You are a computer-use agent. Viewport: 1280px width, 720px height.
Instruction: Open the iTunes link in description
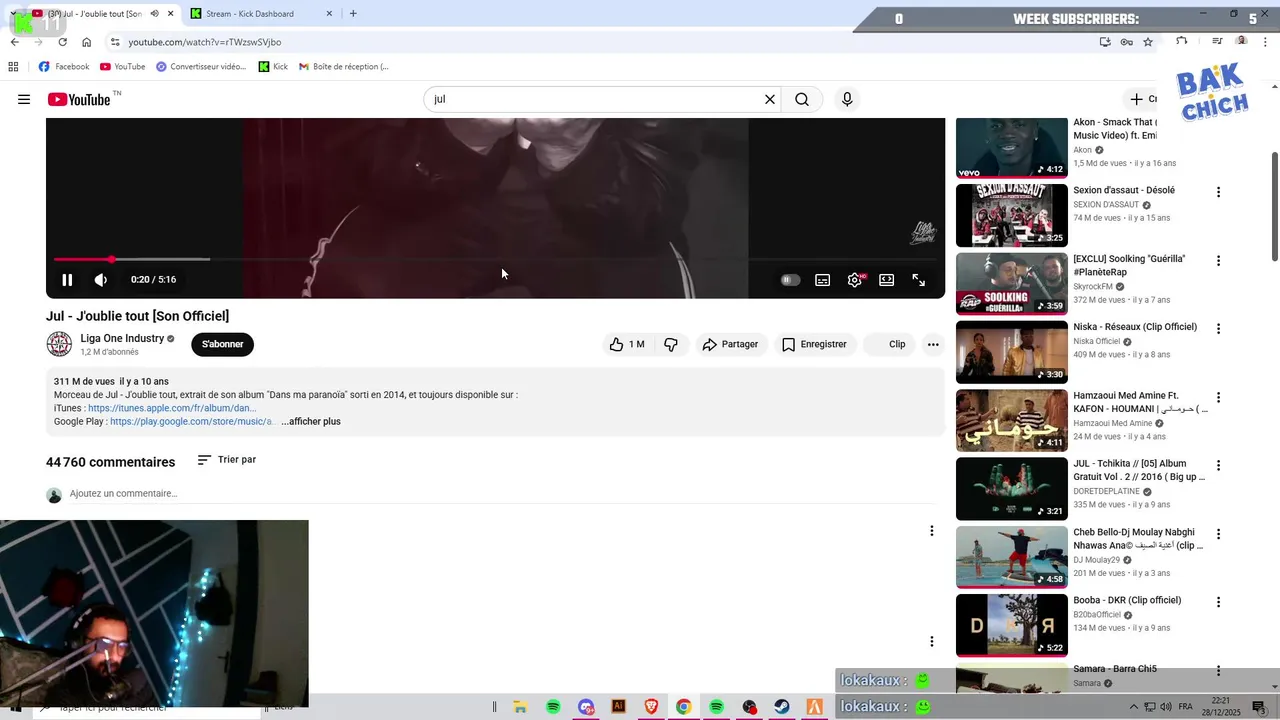pos(172,408)
